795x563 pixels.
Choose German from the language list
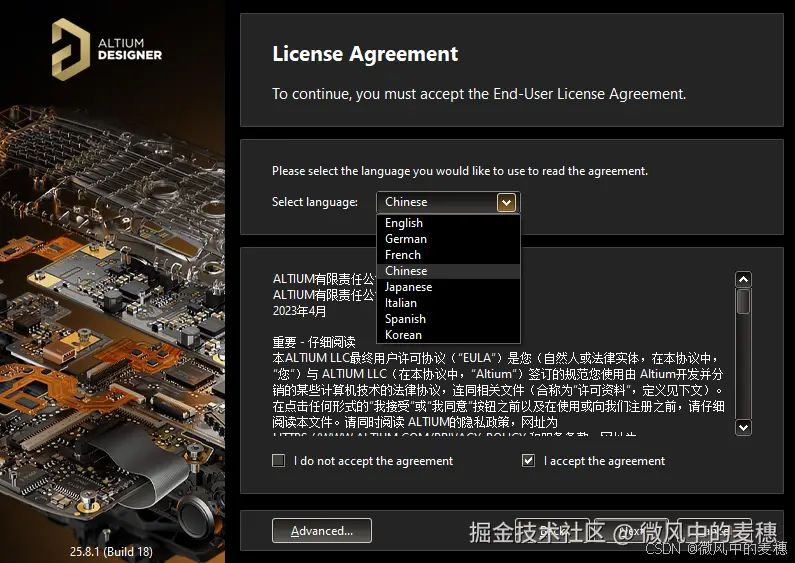448,239
